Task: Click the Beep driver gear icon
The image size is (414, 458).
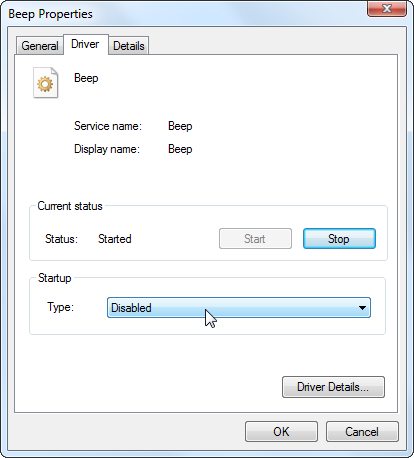Action: click(46, 83)
